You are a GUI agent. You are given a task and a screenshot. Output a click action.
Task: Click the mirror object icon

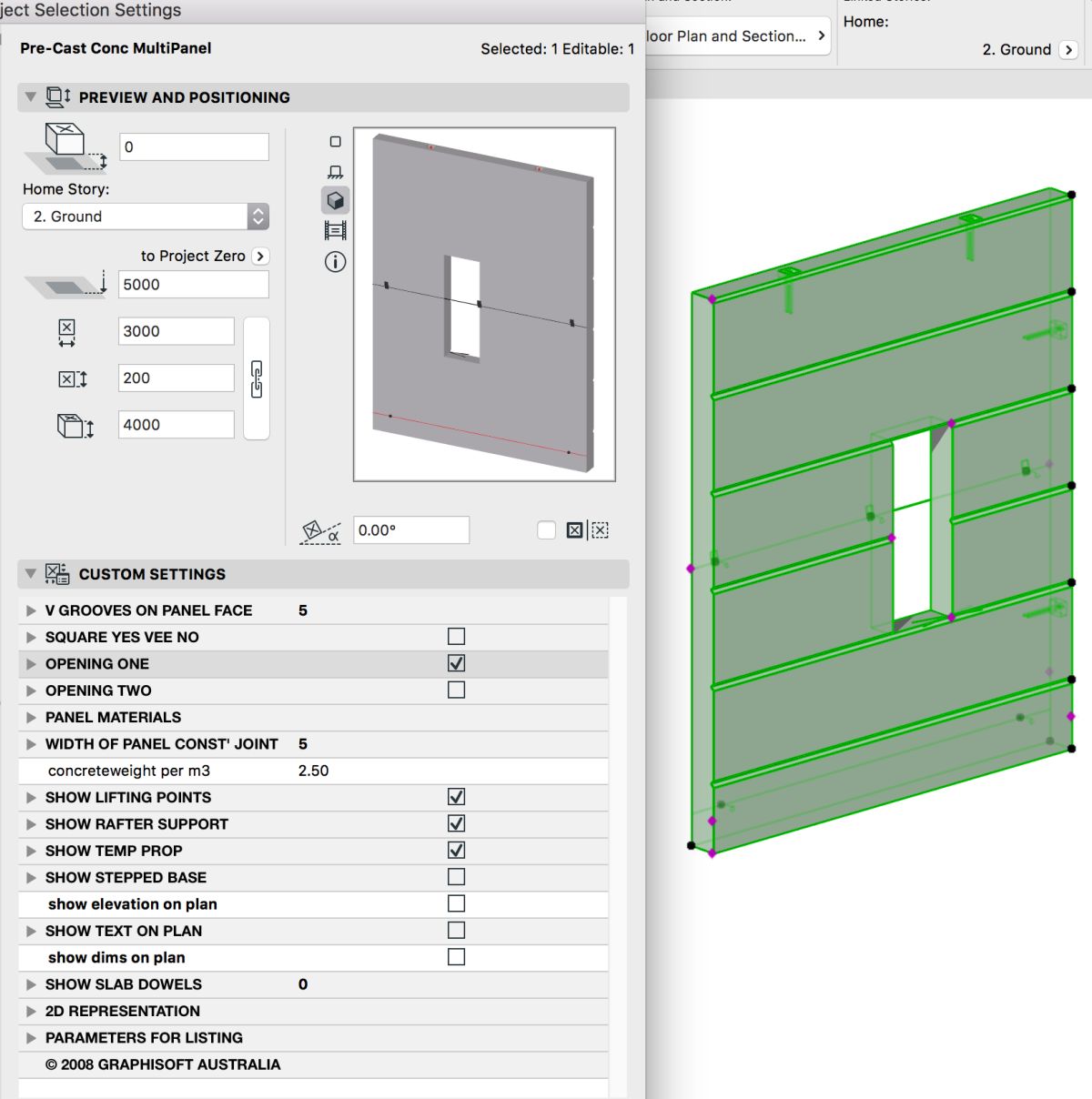(587, 530)
